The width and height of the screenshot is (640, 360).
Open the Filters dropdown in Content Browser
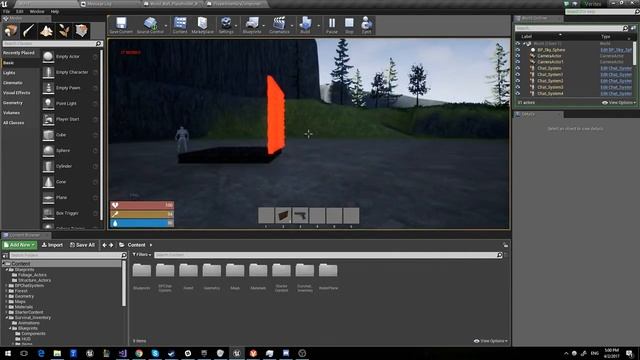142,255
